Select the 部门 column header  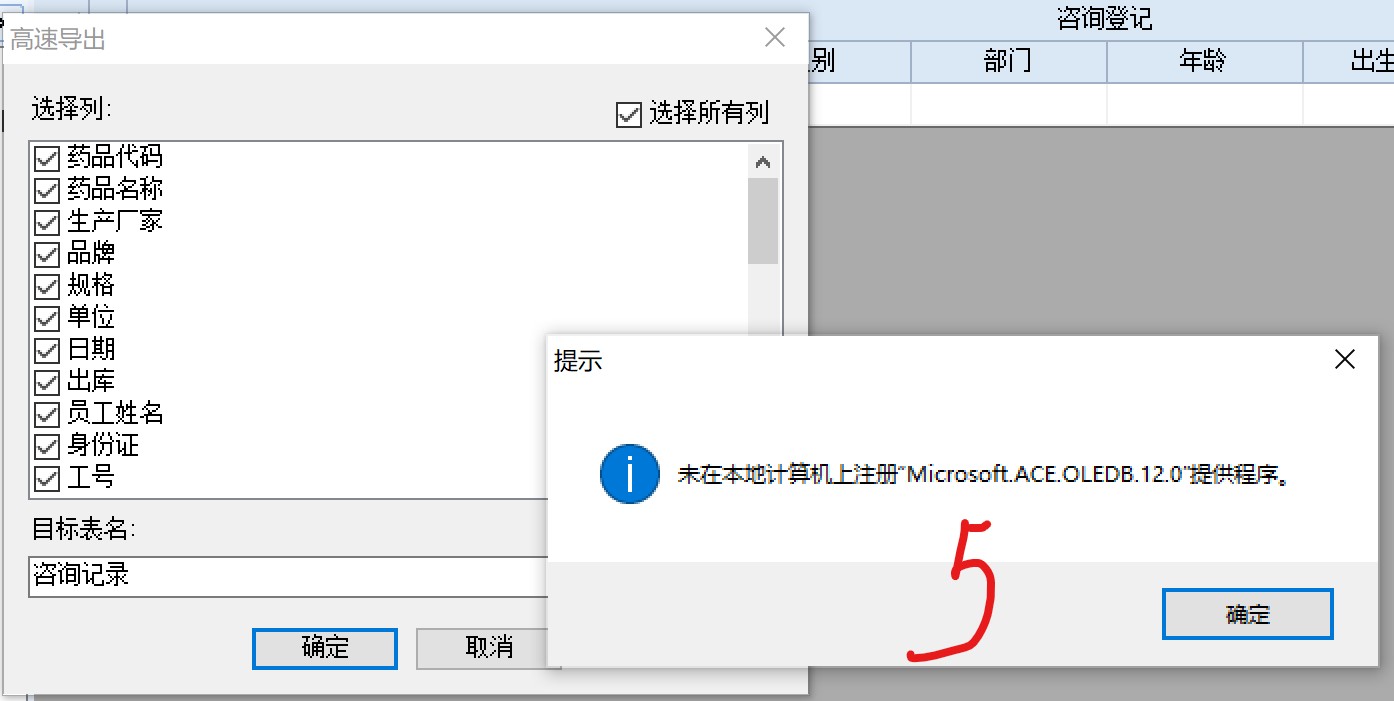point(1008,62)
